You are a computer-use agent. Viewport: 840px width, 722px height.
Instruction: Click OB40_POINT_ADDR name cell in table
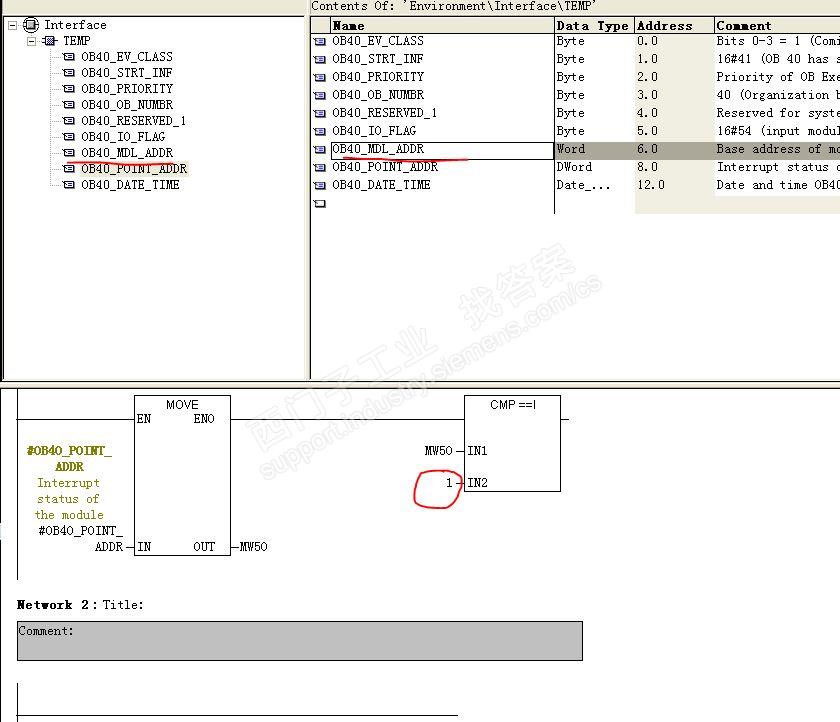[x=442, y=167]
